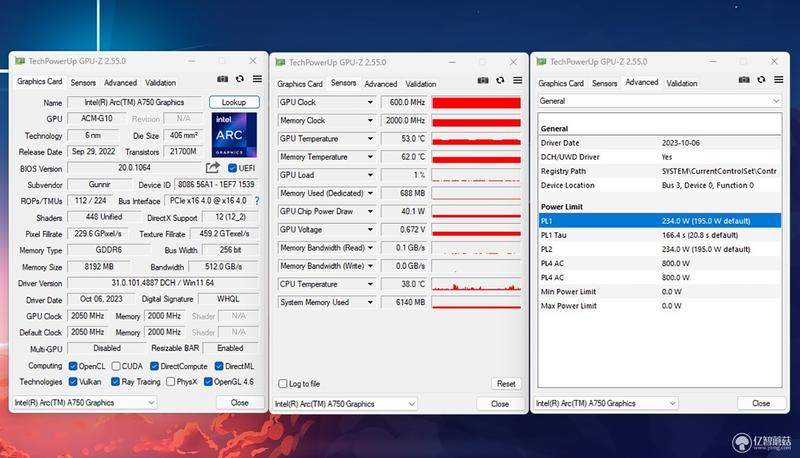Click the Driver Version field

coord(163,283)
